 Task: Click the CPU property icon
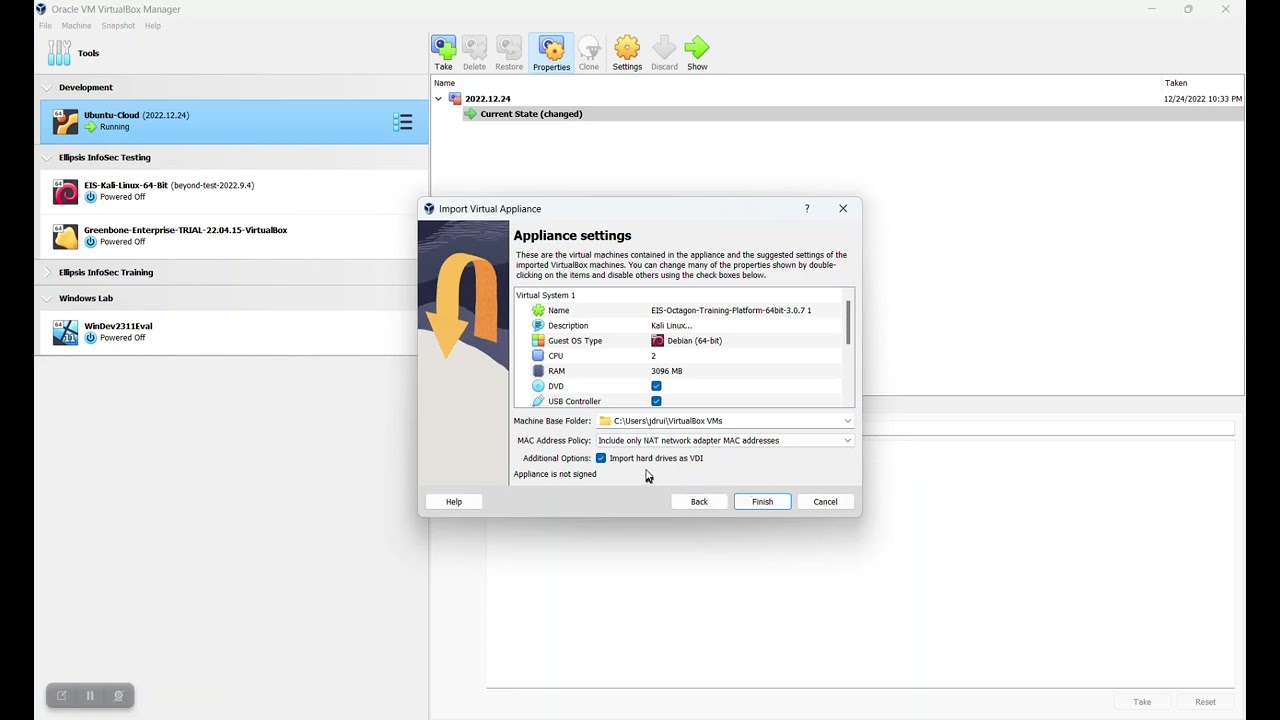(538, 355)
